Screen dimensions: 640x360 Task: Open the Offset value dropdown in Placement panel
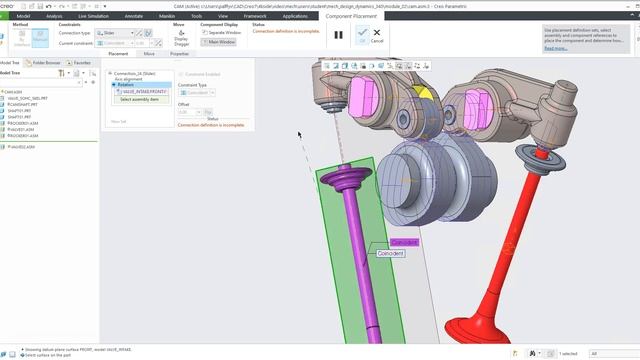pyautogui.click(x=199, y=112)
